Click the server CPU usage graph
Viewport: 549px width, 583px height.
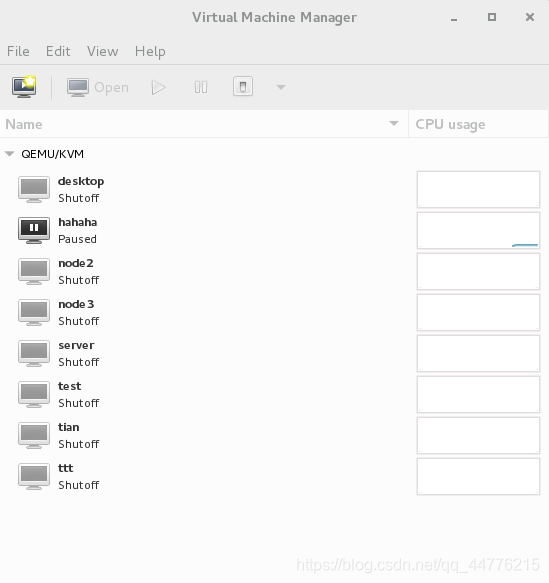tap(478, 354)
